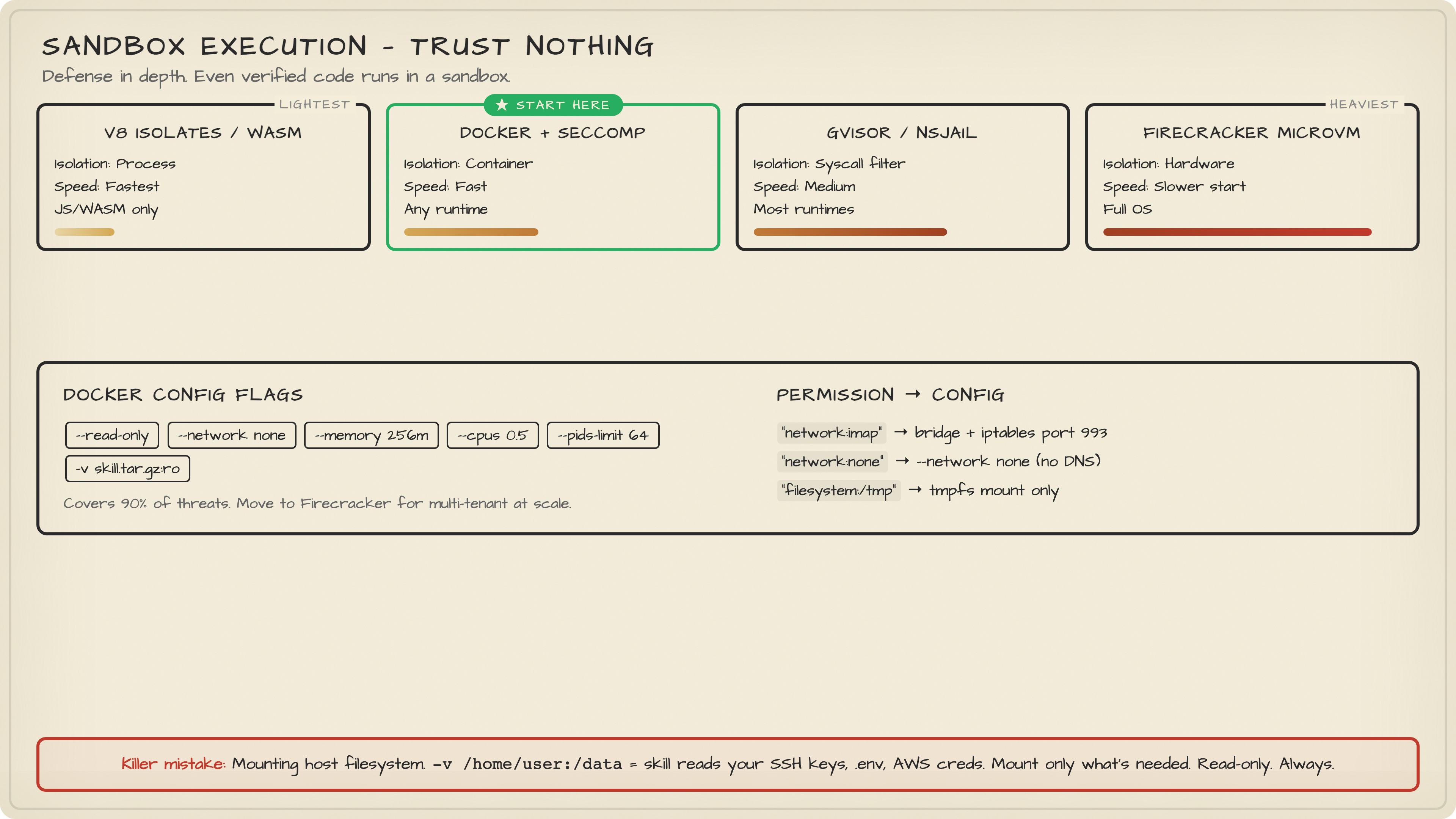
Task: Click the -v skill.tar.gz:ro chip
Action: tap(128, 469)
